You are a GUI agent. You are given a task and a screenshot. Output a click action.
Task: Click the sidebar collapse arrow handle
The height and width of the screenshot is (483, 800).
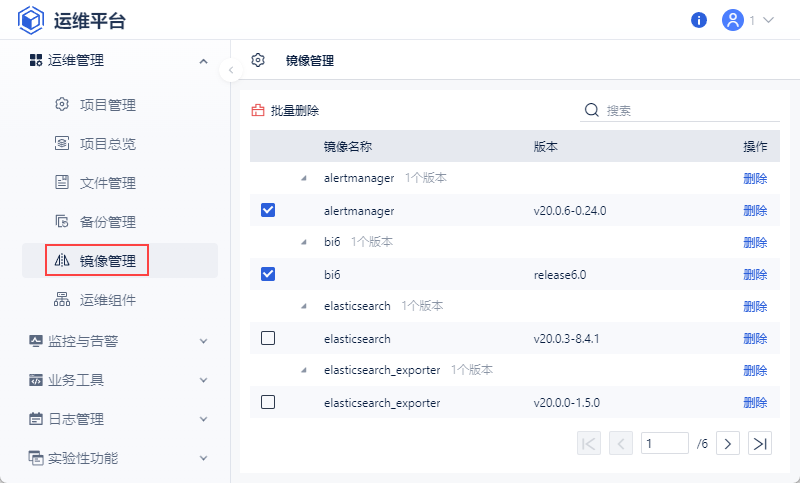click(x=231, y=70)
